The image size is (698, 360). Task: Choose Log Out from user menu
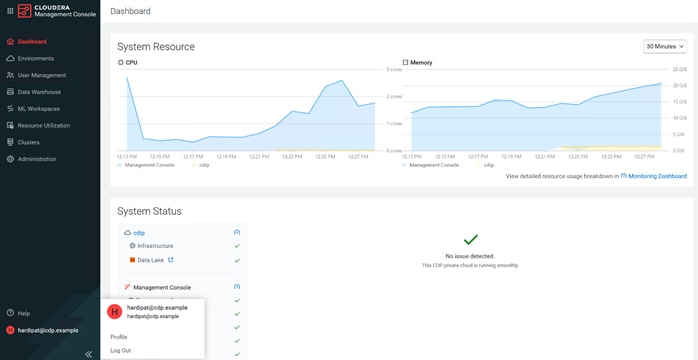click(x=121, y=351)
